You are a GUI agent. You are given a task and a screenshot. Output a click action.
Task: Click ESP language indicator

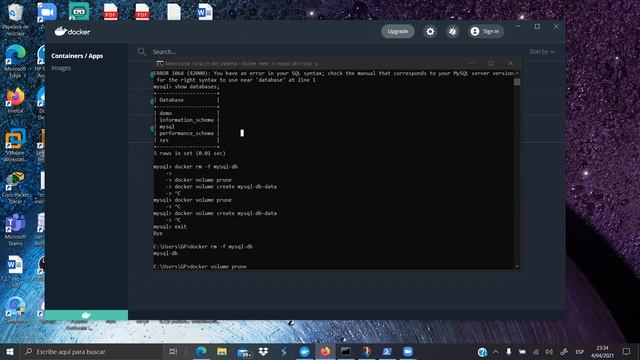pyautogui.click(x=579, y=351)
